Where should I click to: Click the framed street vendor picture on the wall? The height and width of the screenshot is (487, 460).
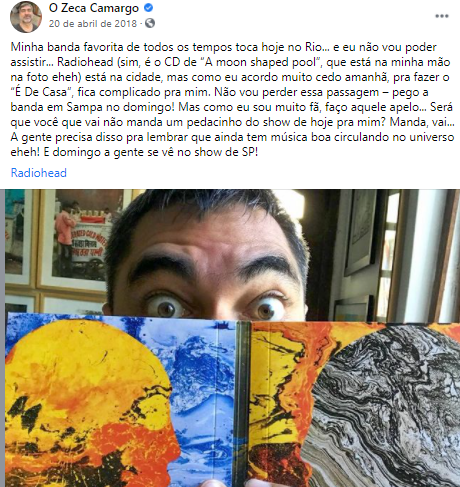pos(82,238)
